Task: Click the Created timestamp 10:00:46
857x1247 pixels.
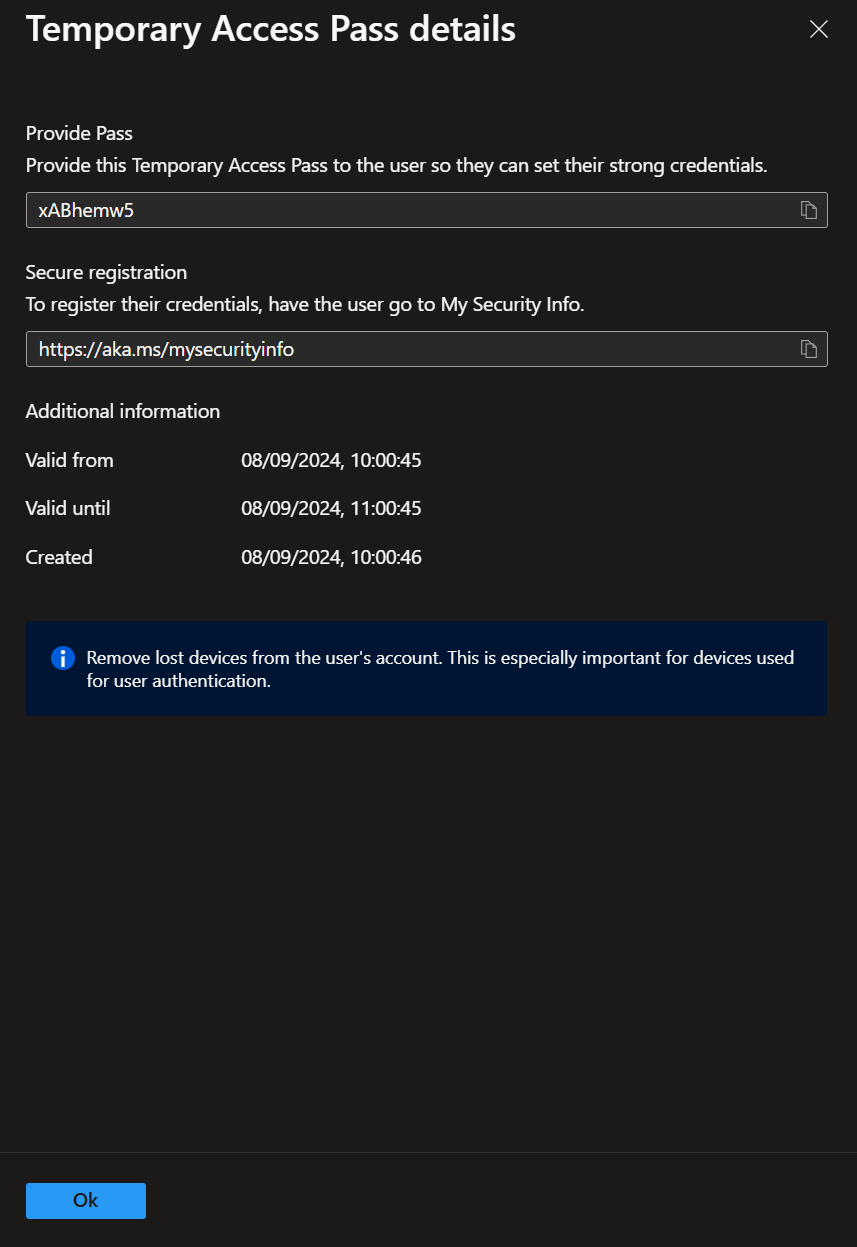Action: click(331, 557)
